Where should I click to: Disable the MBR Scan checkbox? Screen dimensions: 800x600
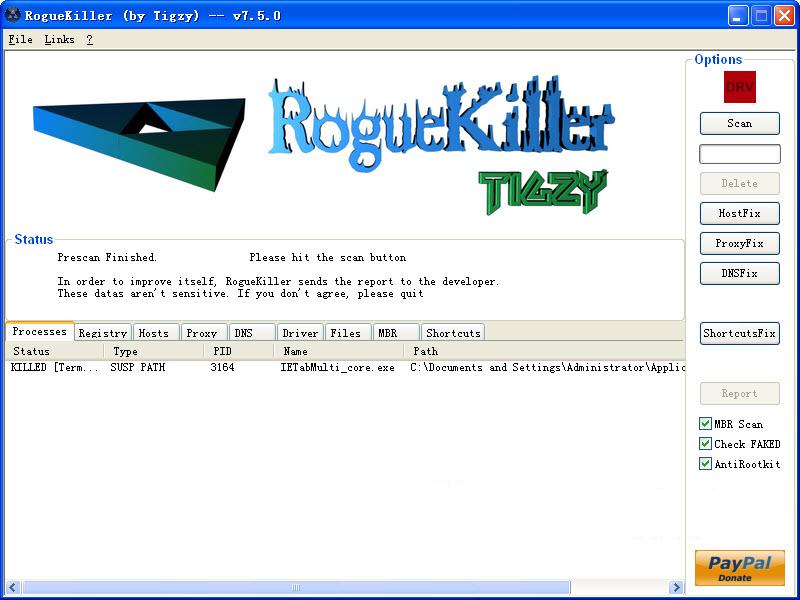(x=706, y=423)
